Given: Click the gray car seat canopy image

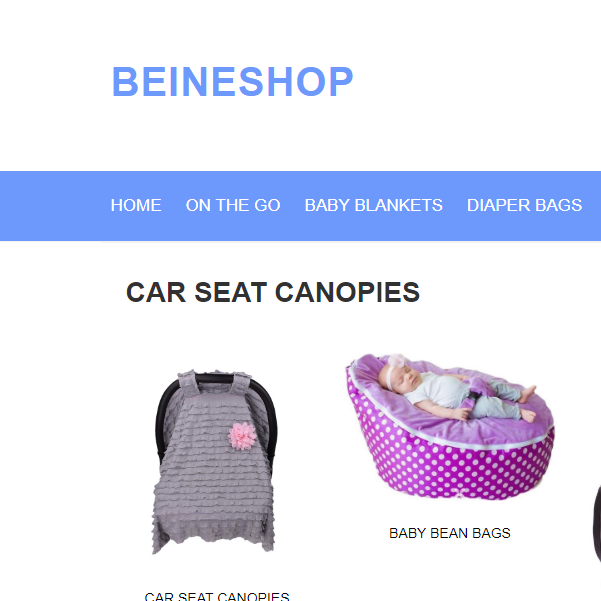Looking at the screenshot, I should (x=215, y=462).
